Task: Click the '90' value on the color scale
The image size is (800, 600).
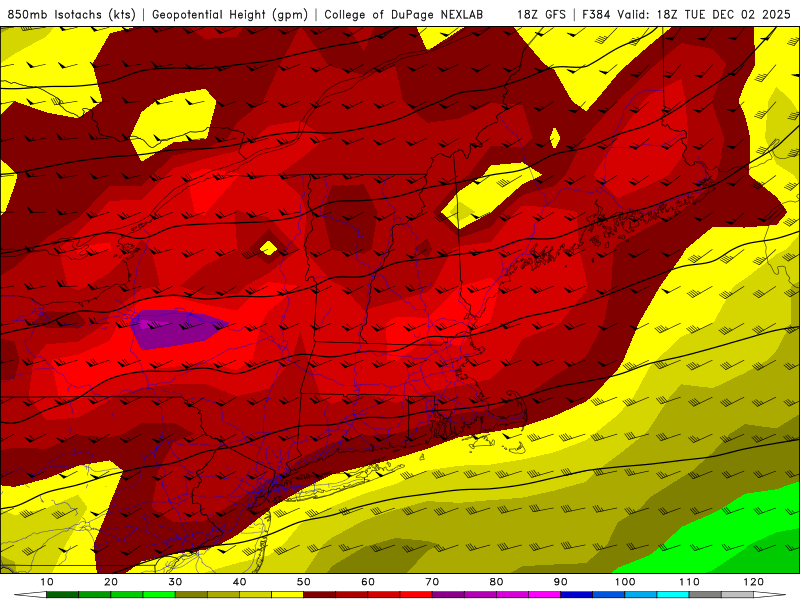Action: (x=561, y=582)
